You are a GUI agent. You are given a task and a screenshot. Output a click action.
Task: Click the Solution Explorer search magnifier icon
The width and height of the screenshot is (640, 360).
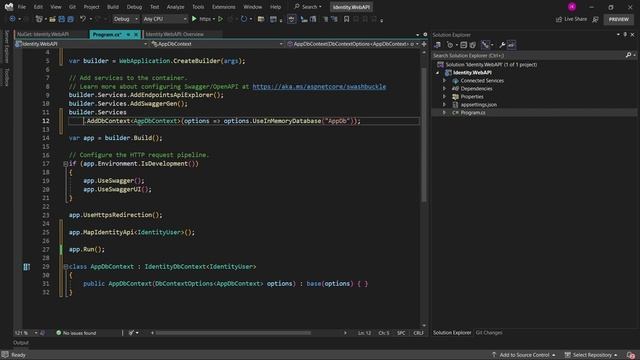(x=629, y=55)
